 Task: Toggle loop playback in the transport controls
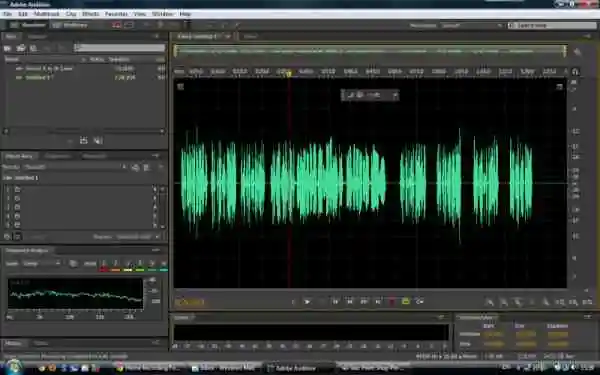click(x=420, y=302)
